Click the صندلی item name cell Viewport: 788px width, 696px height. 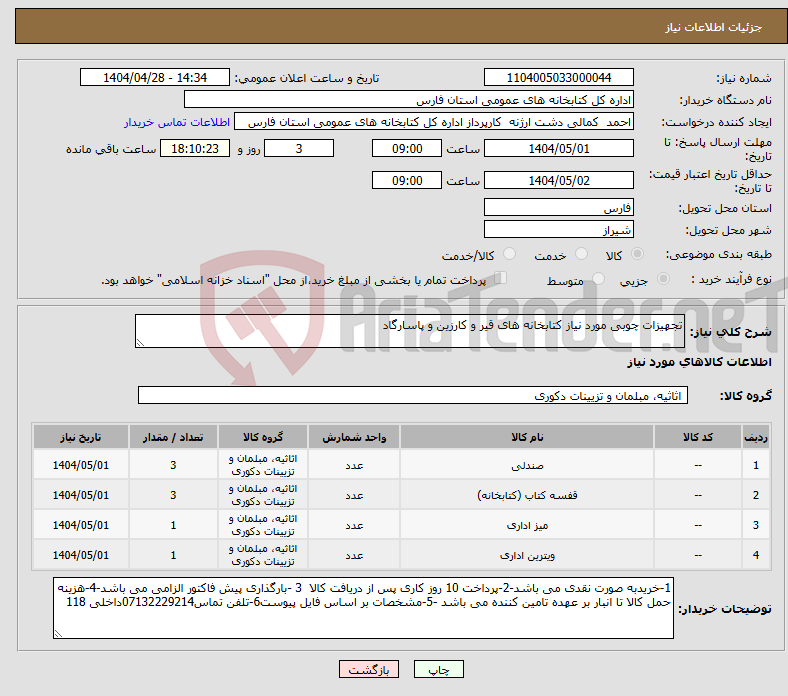tap(527, 465)
